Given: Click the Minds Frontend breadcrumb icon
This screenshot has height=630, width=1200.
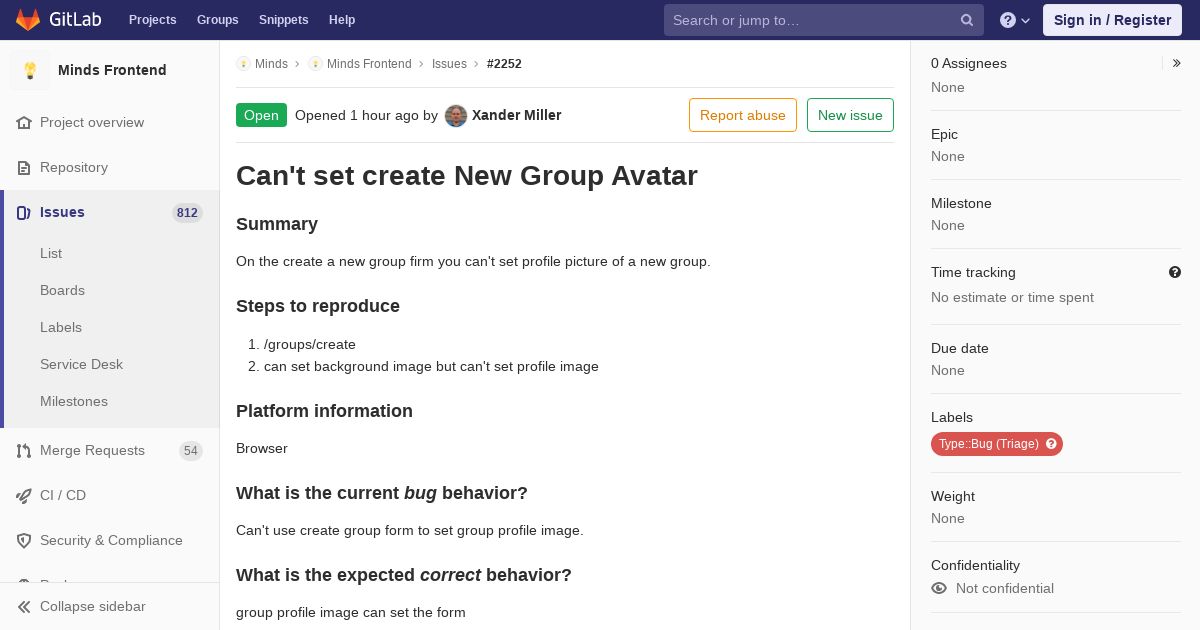Looking at the screenshot, I should (x=315, y=64).
